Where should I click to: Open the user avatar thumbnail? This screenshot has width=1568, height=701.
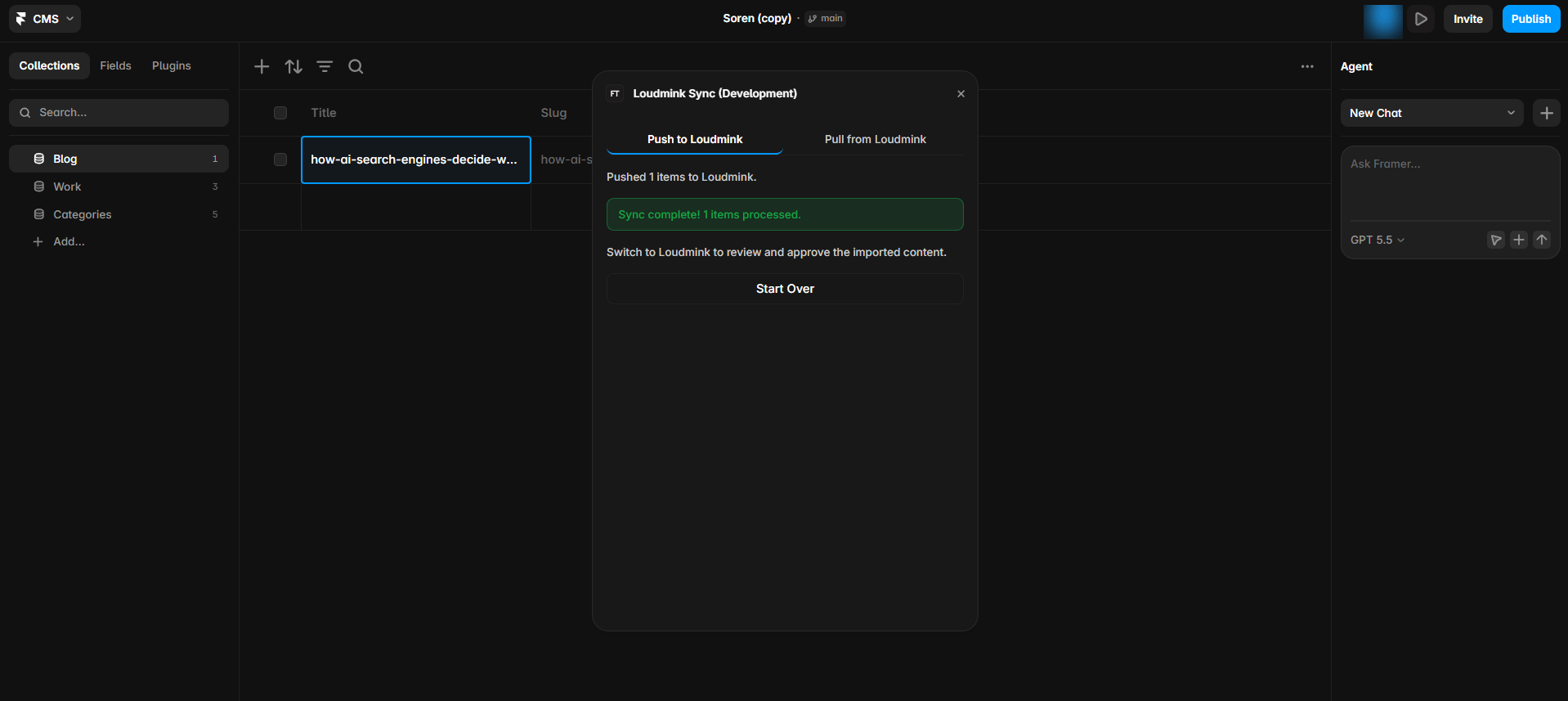[x=1382, y=21]
